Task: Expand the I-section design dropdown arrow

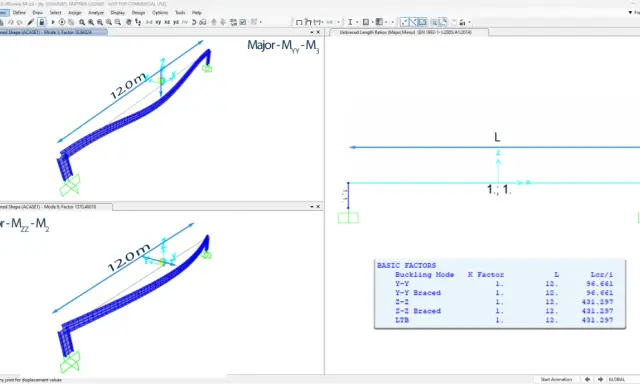Action: click(357, 22)
